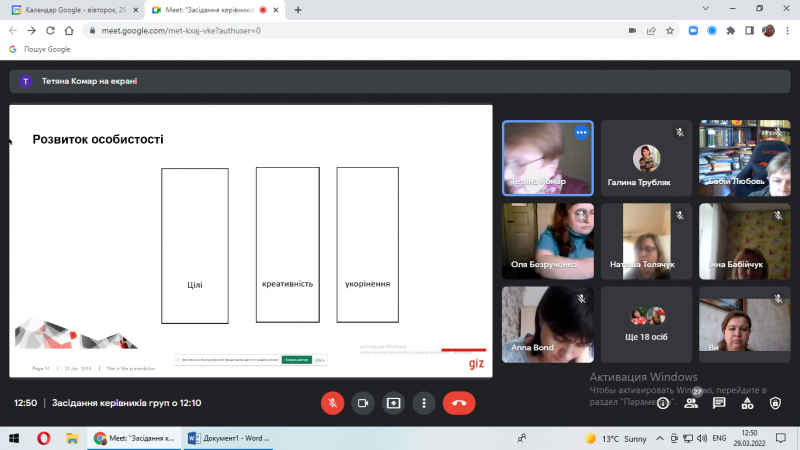Viewport: 800px width, 450px height.
Task: Reload the Meet page
Action: 50,31
